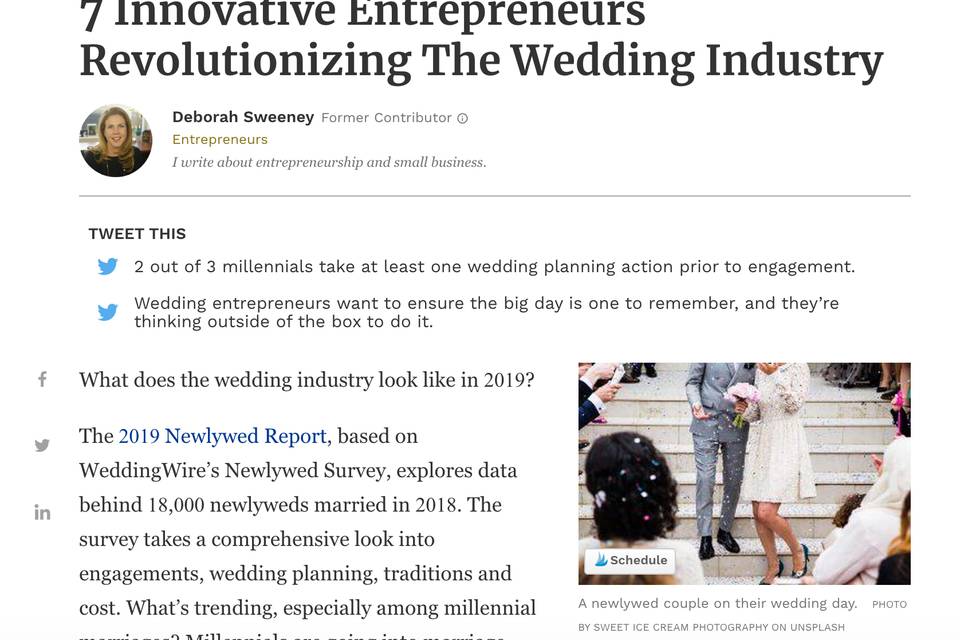Click the newlywed photo caption text

click(718, 603)
